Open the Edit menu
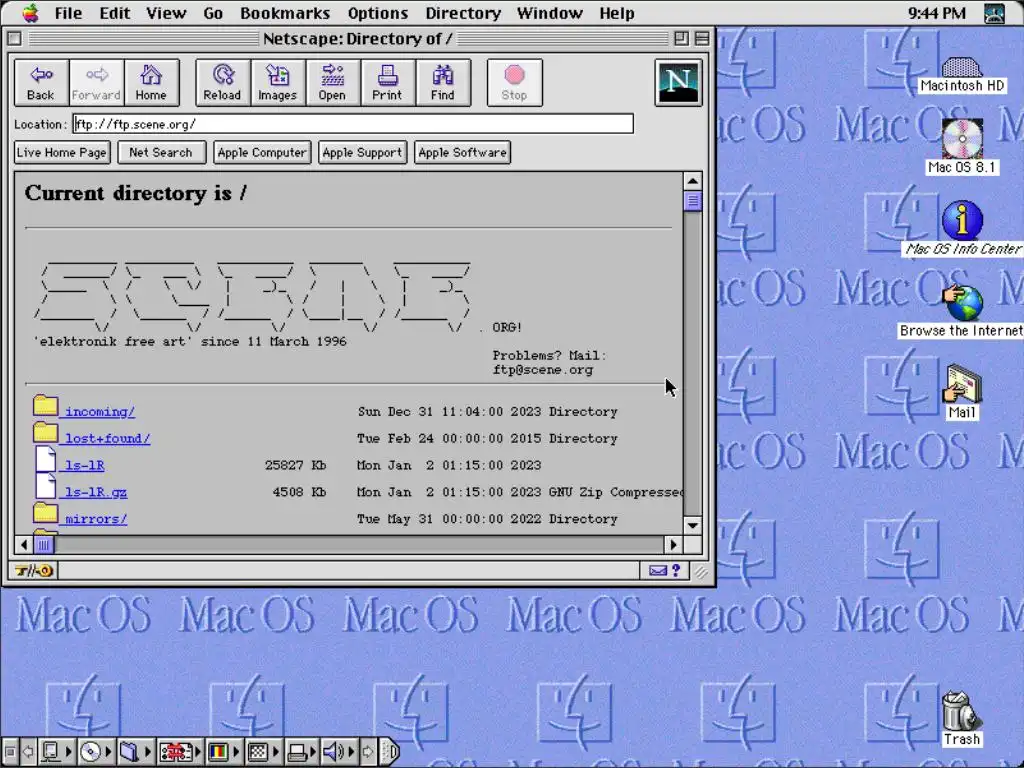The height and width of the screenshot is (768, 1024). [114, 13]
